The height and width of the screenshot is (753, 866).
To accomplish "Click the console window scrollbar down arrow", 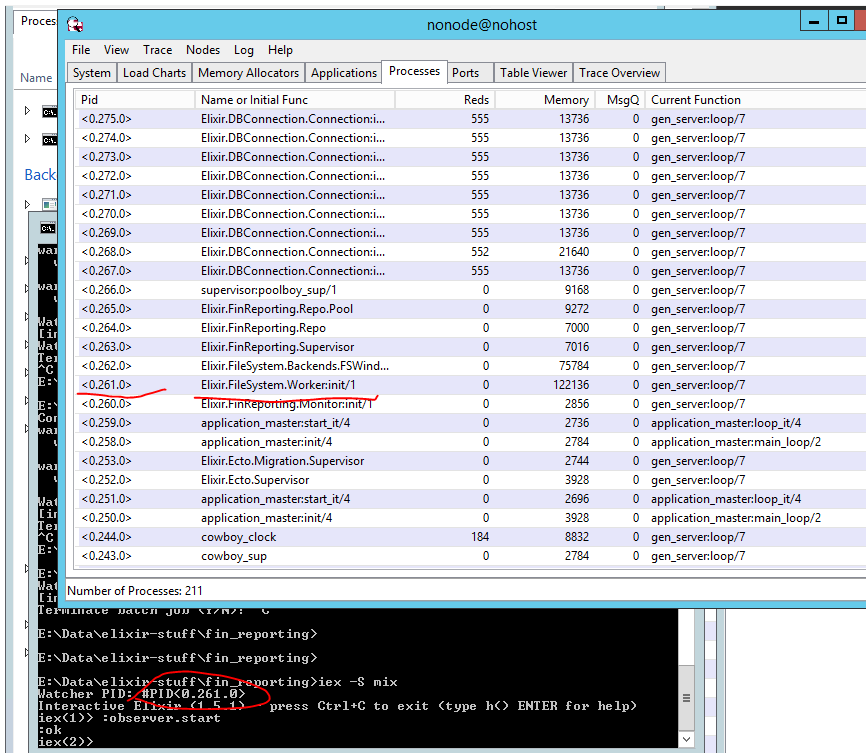I will click(x=685, y=740).
